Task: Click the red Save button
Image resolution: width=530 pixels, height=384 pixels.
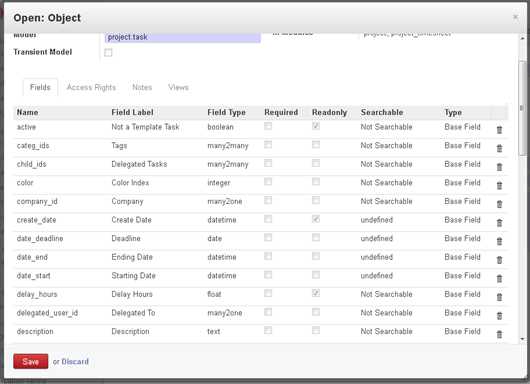Action: click(x=31, y=361)
